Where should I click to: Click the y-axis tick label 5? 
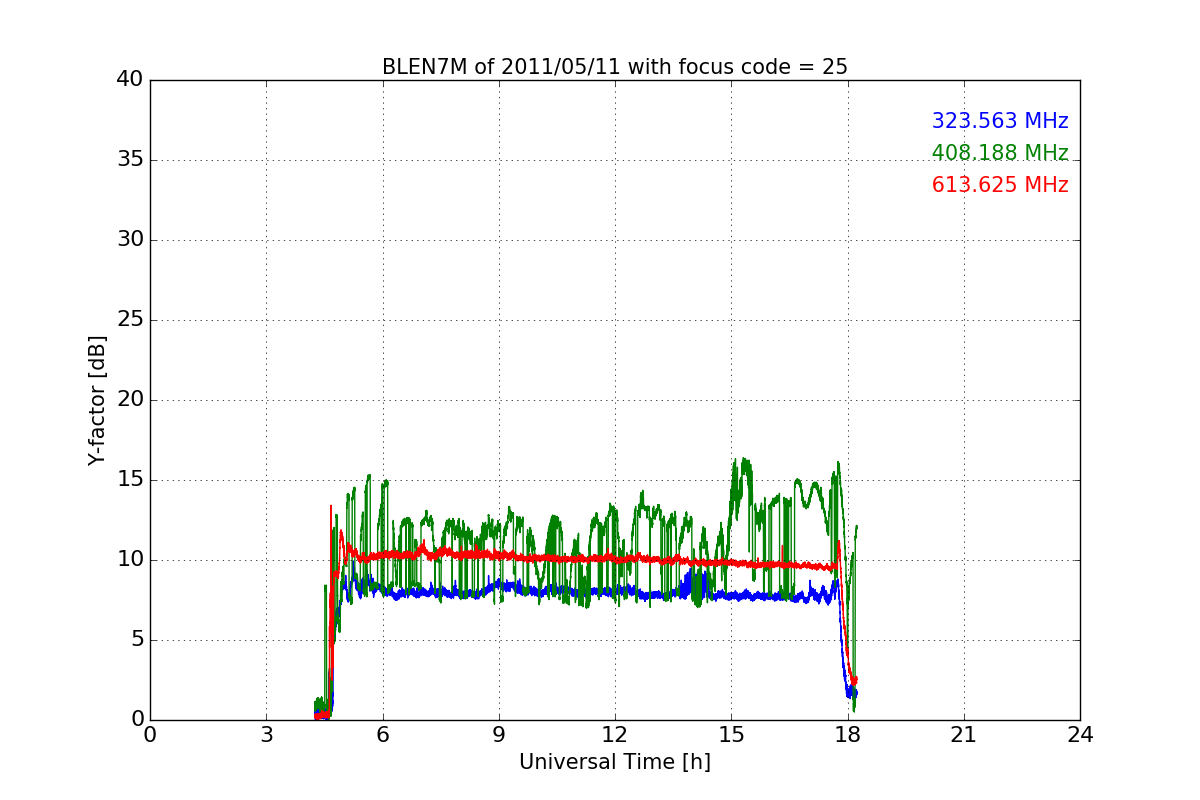[x=136, y=640]
